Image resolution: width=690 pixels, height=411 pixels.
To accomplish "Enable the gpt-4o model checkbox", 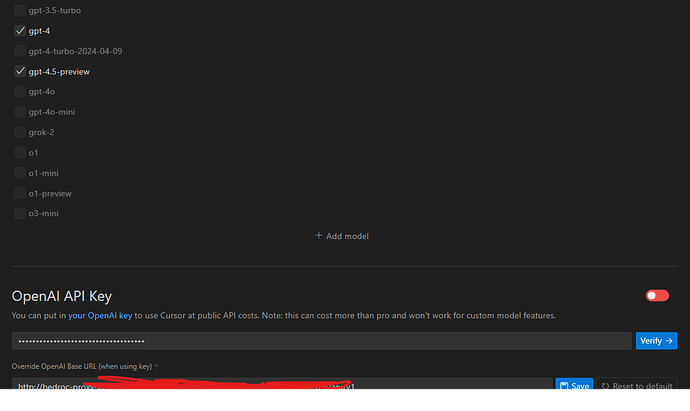I will click(20, 92).
